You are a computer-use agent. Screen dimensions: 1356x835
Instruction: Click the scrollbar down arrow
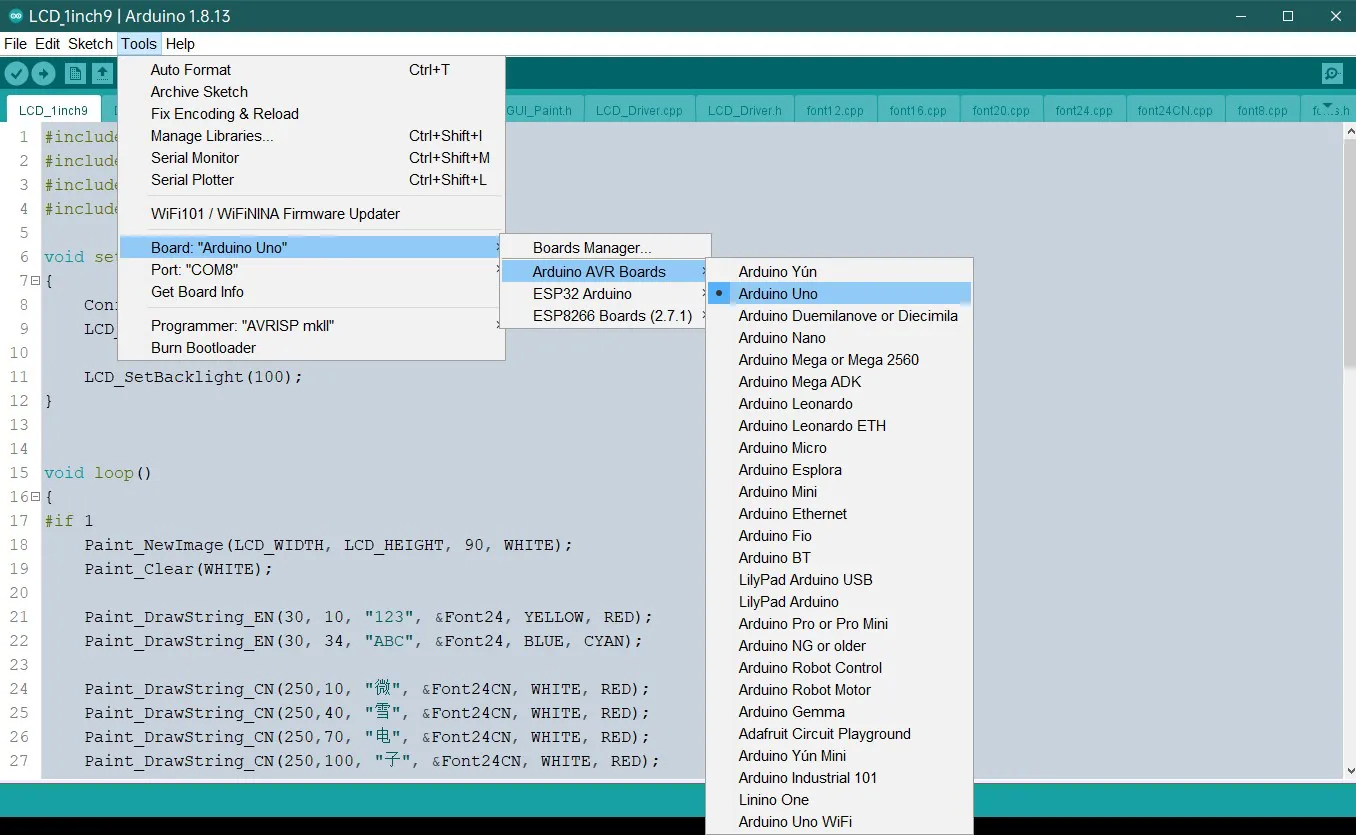[x=1349, y=771]
